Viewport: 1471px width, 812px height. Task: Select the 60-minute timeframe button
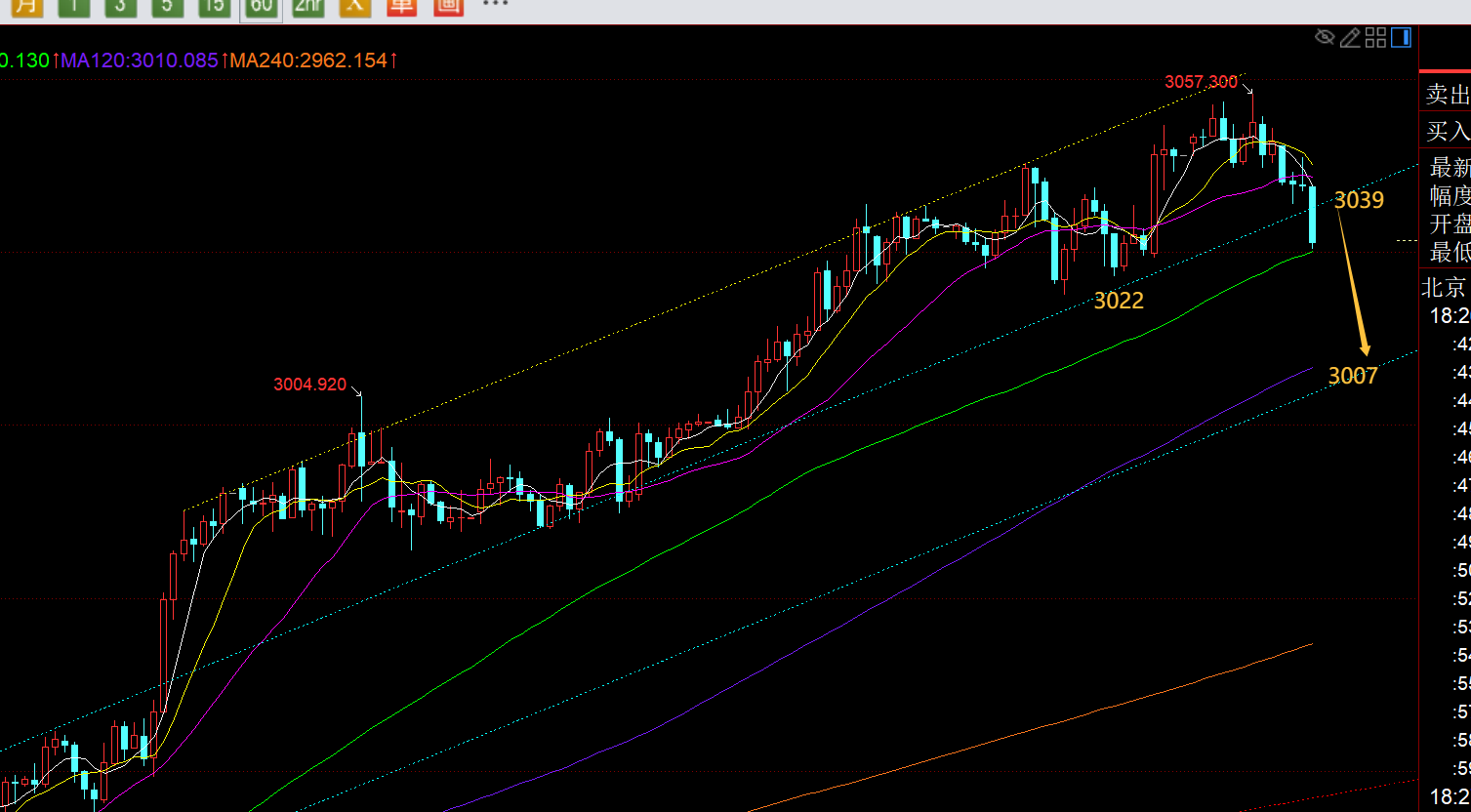(x=261, y=7)
